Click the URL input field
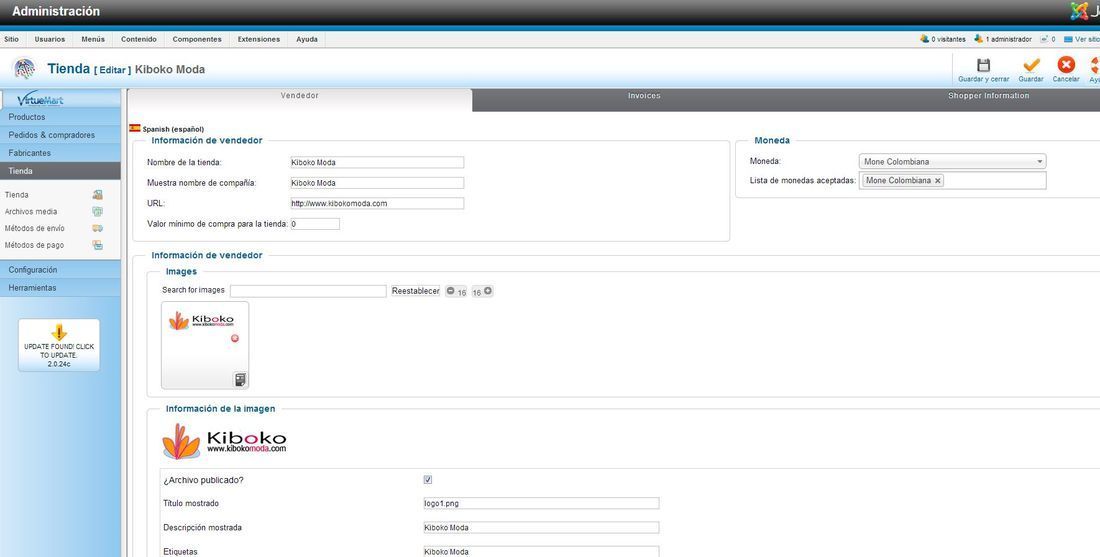 click(377, 203)
